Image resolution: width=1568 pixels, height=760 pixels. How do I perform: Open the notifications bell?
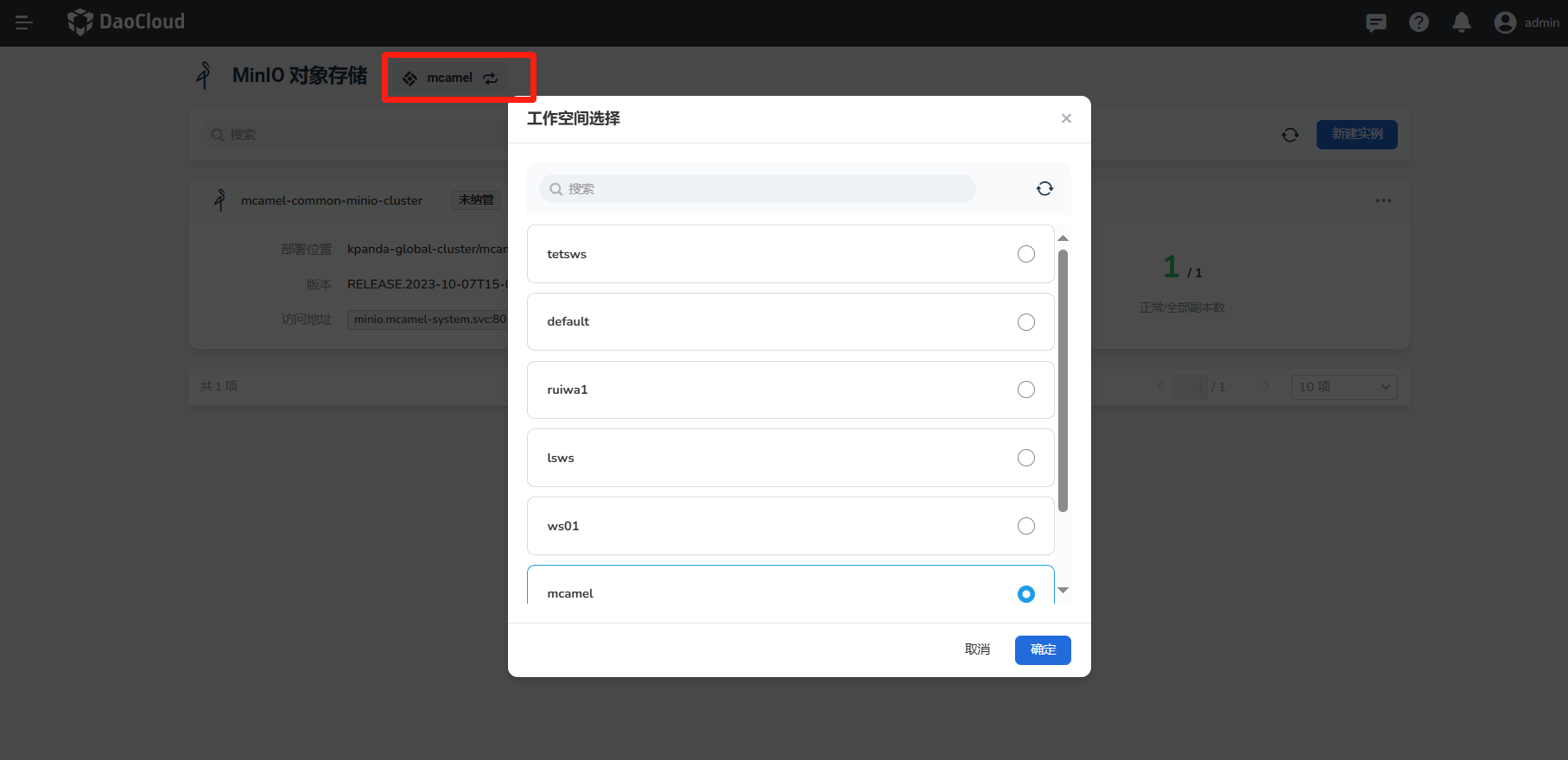tap(1461, 22)
